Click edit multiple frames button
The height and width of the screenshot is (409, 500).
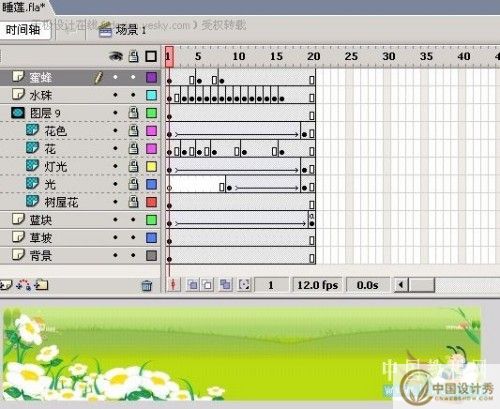click(x=226, y=285)
